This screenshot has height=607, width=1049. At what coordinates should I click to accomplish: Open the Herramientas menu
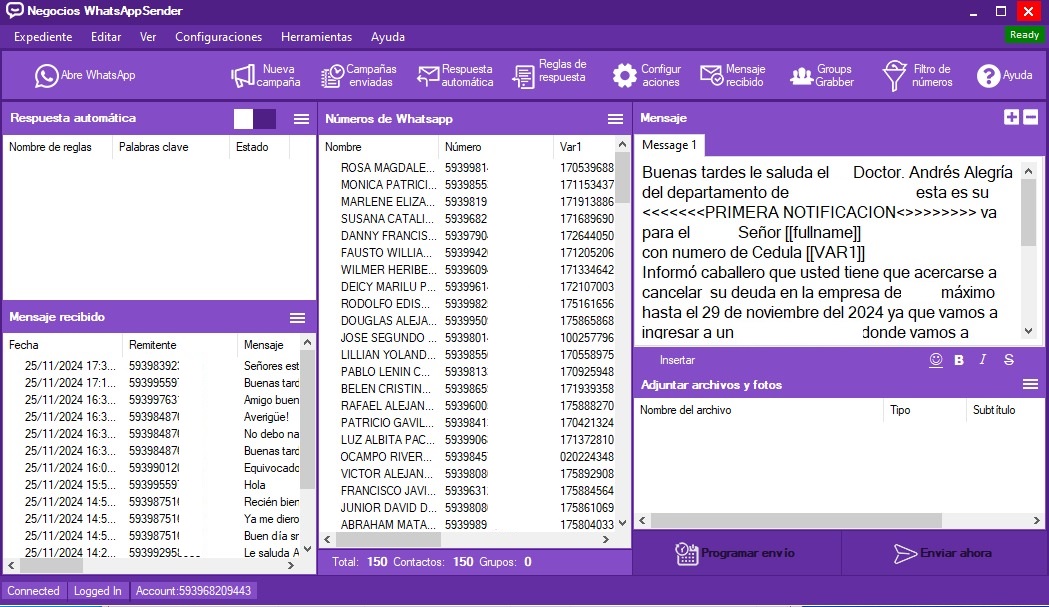pos(316,37)
